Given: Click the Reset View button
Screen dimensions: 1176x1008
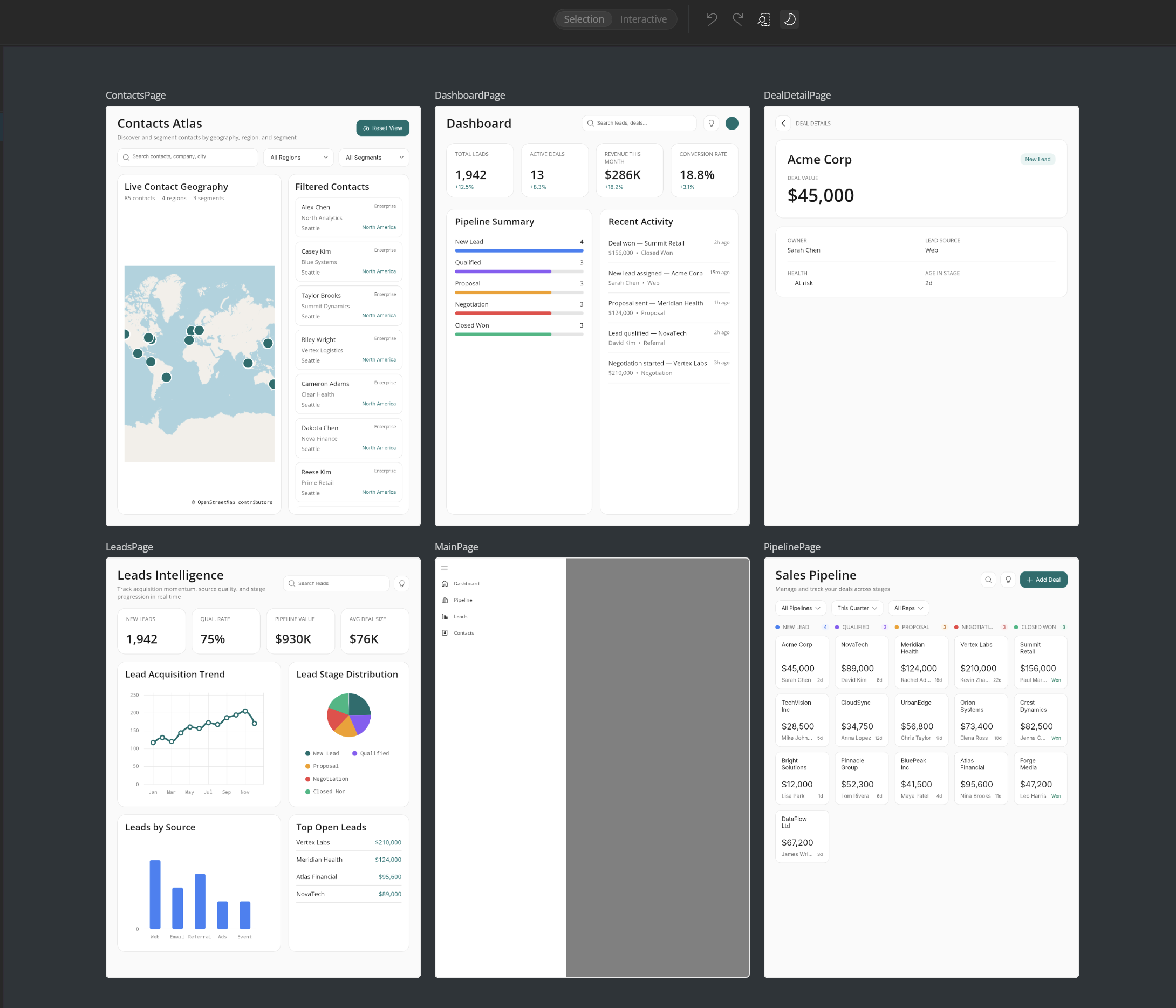Looking at the screenshot, I should tap(382, 128).
